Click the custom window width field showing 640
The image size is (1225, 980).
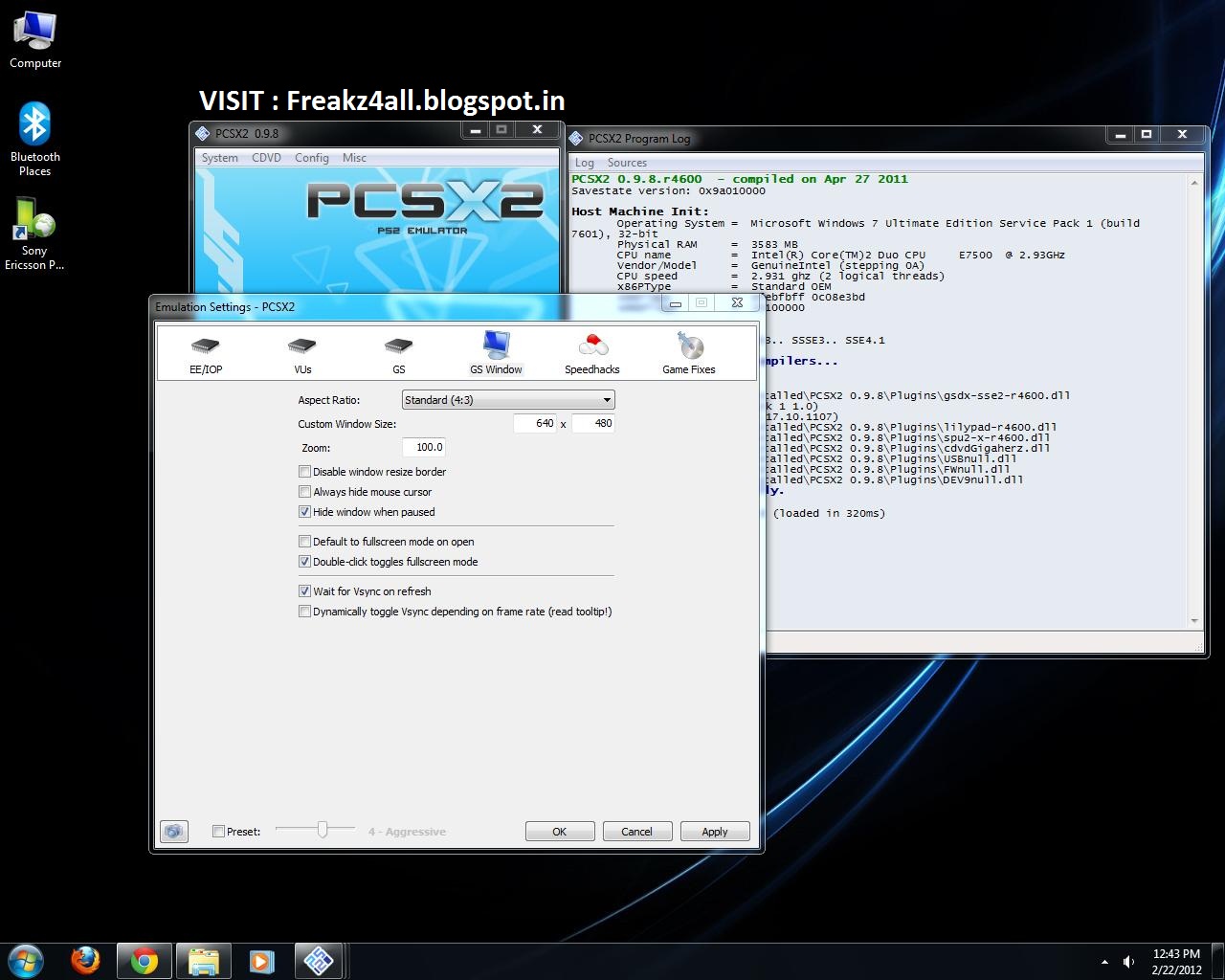click(x=534, y=423)
